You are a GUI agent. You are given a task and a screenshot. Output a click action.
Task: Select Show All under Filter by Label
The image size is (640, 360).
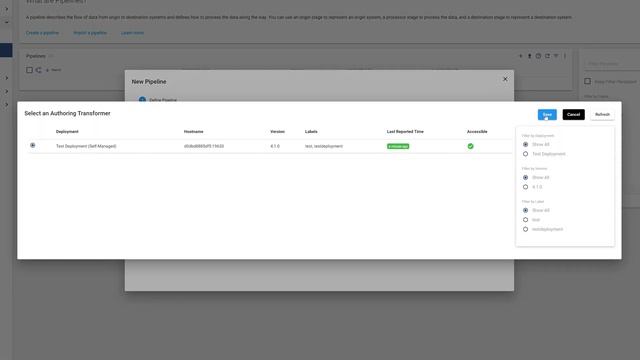(x=525, y=210)
